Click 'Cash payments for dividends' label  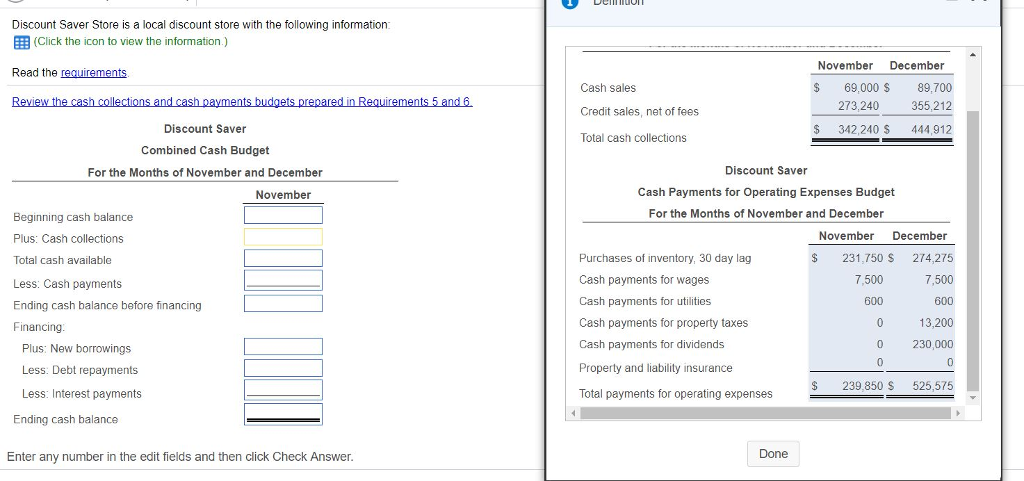tap(651, 344)
